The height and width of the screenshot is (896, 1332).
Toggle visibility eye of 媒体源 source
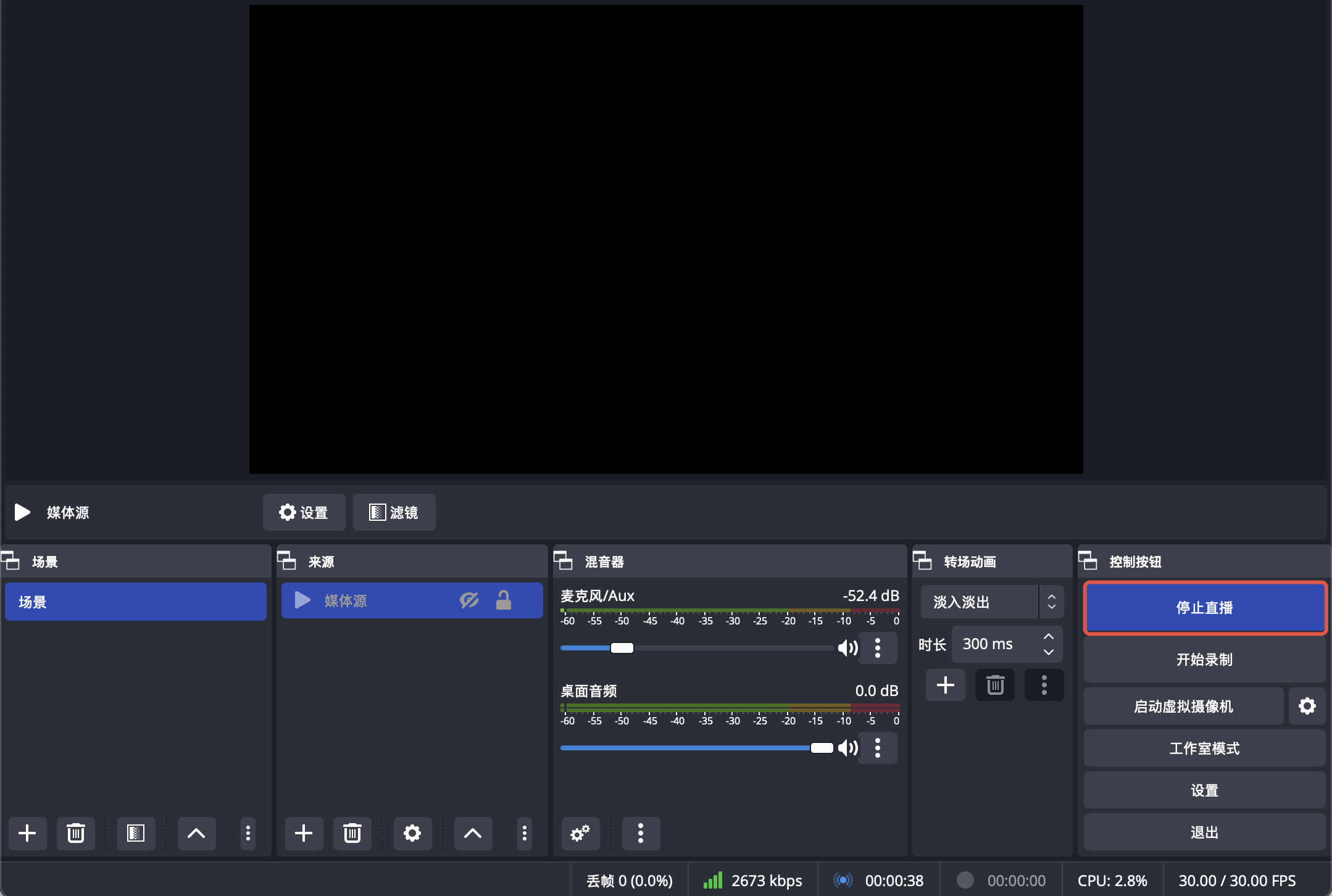(469, 600)
